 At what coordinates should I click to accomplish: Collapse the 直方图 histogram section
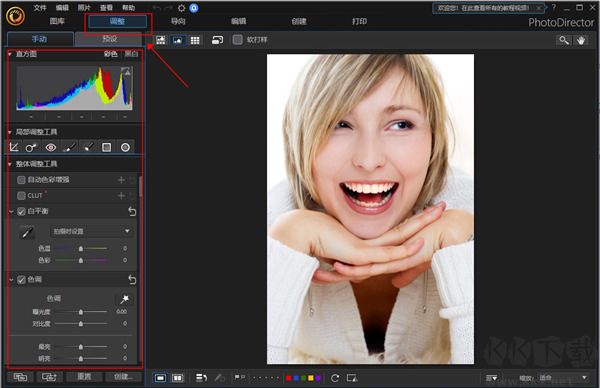[10, 54]
